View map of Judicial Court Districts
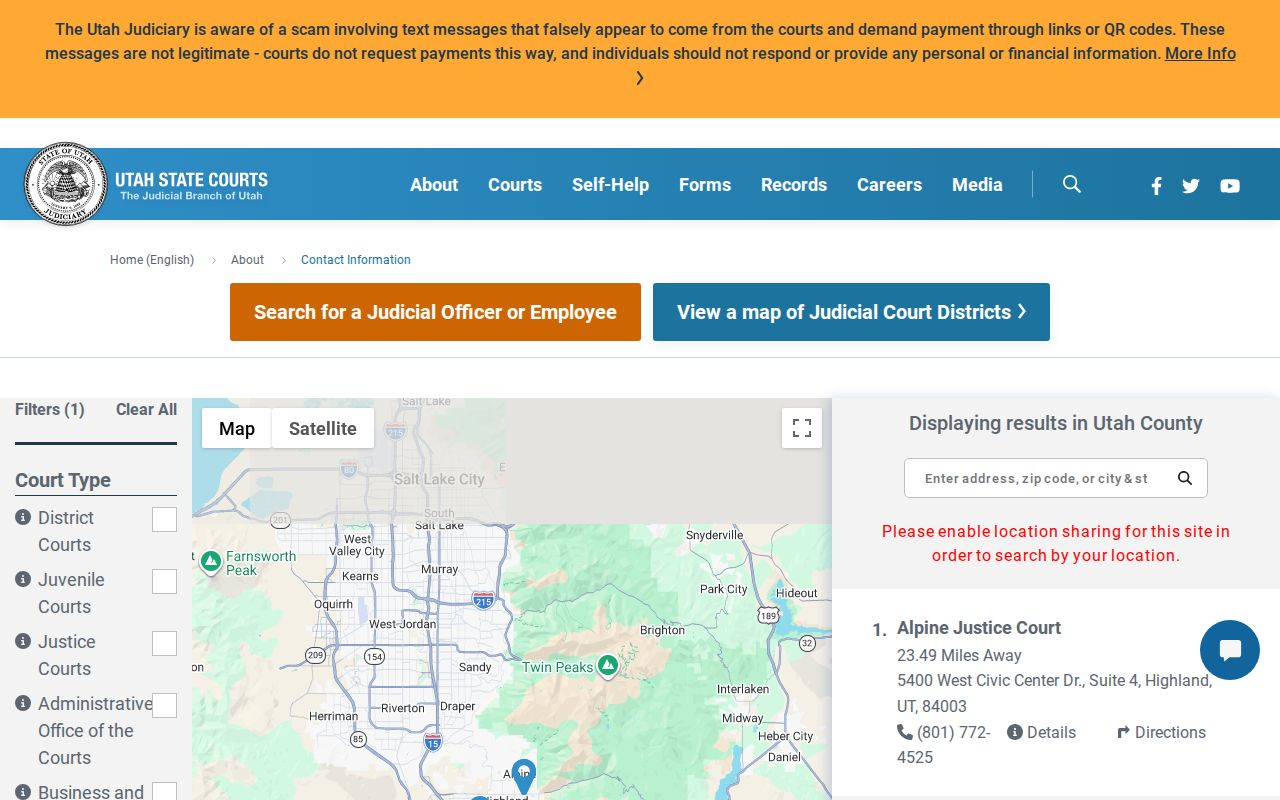 (x=851, y=312)
